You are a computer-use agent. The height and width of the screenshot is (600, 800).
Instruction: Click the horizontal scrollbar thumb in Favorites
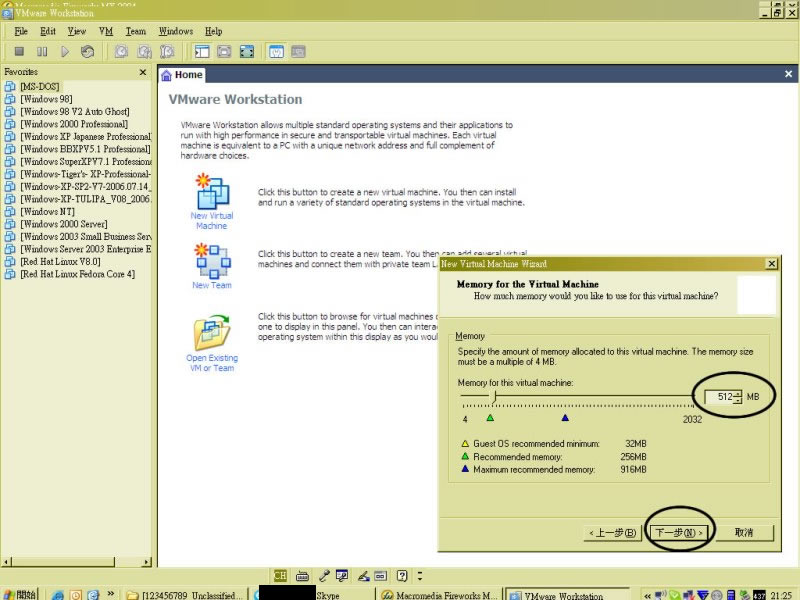[63, 562]
